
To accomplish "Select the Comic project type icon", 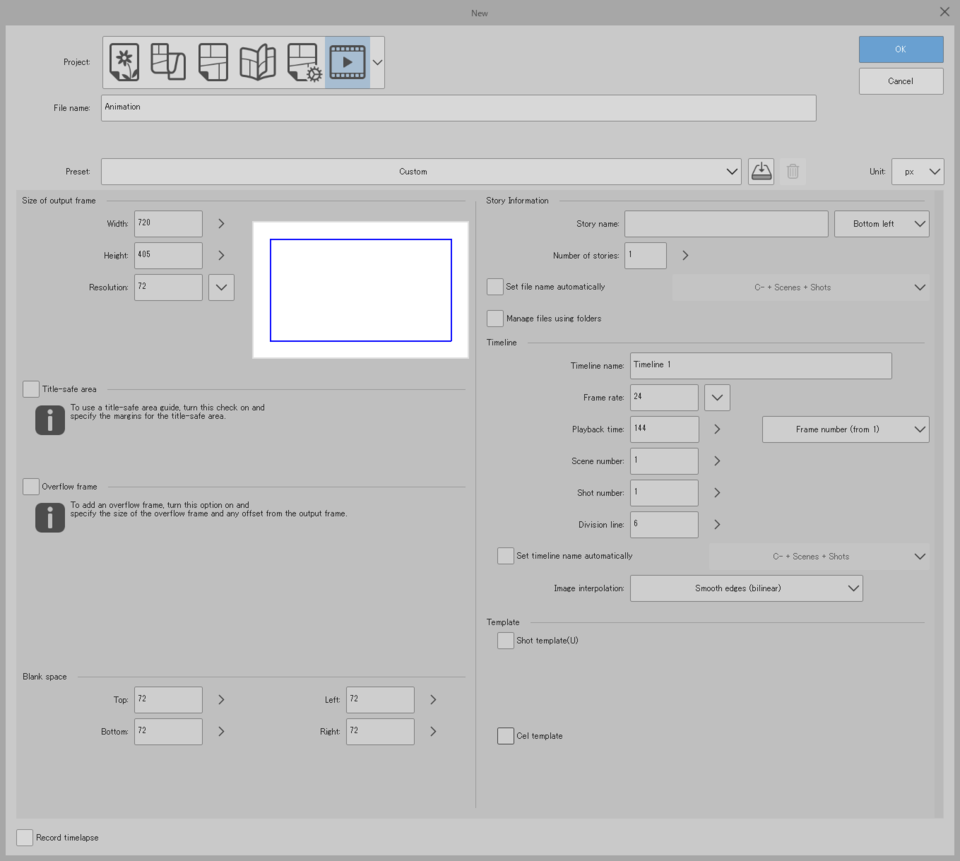I will (x=212, y=61).
